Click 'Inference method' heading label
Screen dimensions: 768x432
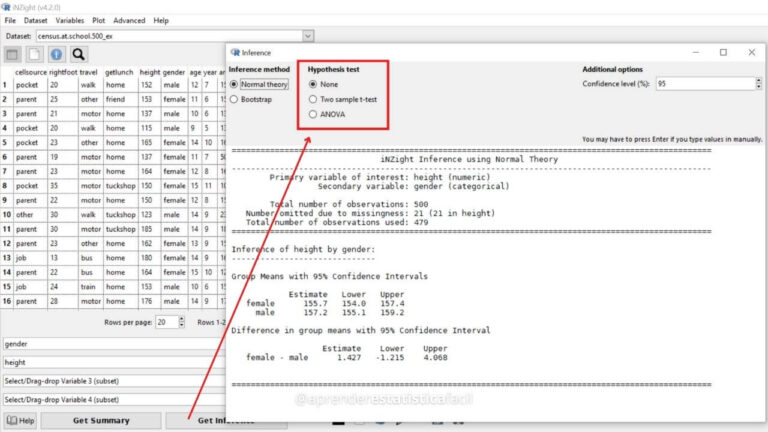click(259, 70)
